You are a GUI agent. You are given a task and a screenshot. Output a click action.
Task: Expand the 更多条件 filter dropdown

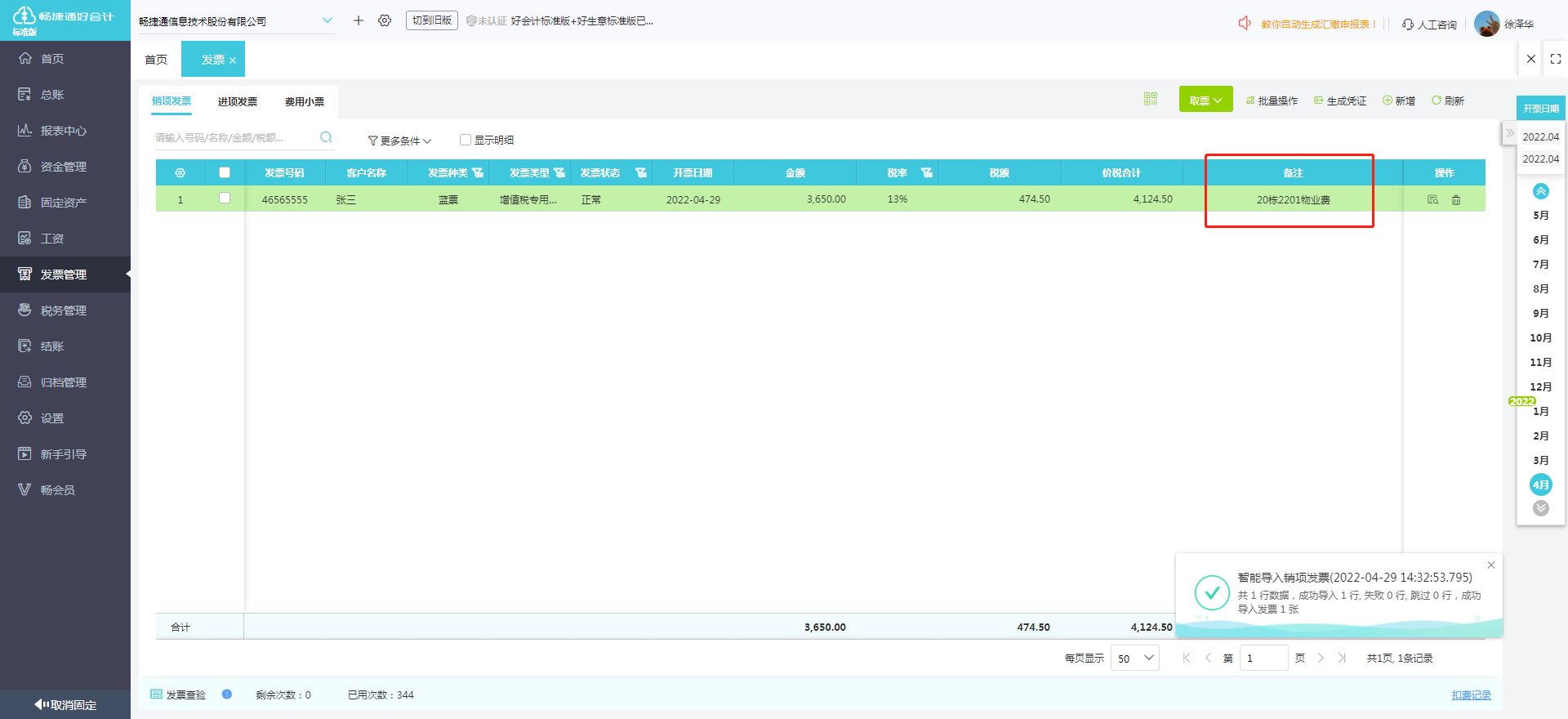click(x=399, y=141)
